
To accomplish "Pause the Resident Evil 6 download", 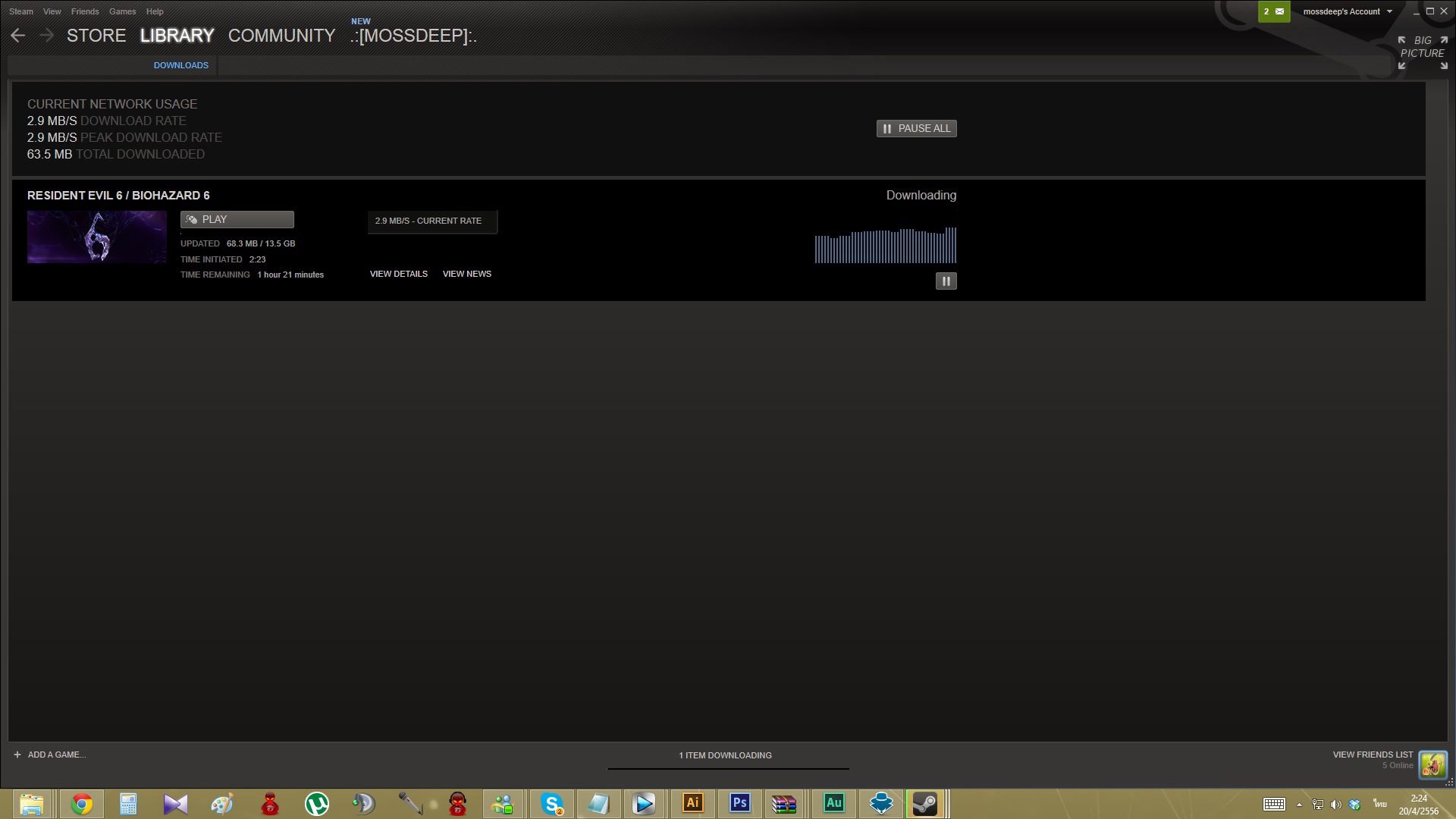I will coord(946,281).
